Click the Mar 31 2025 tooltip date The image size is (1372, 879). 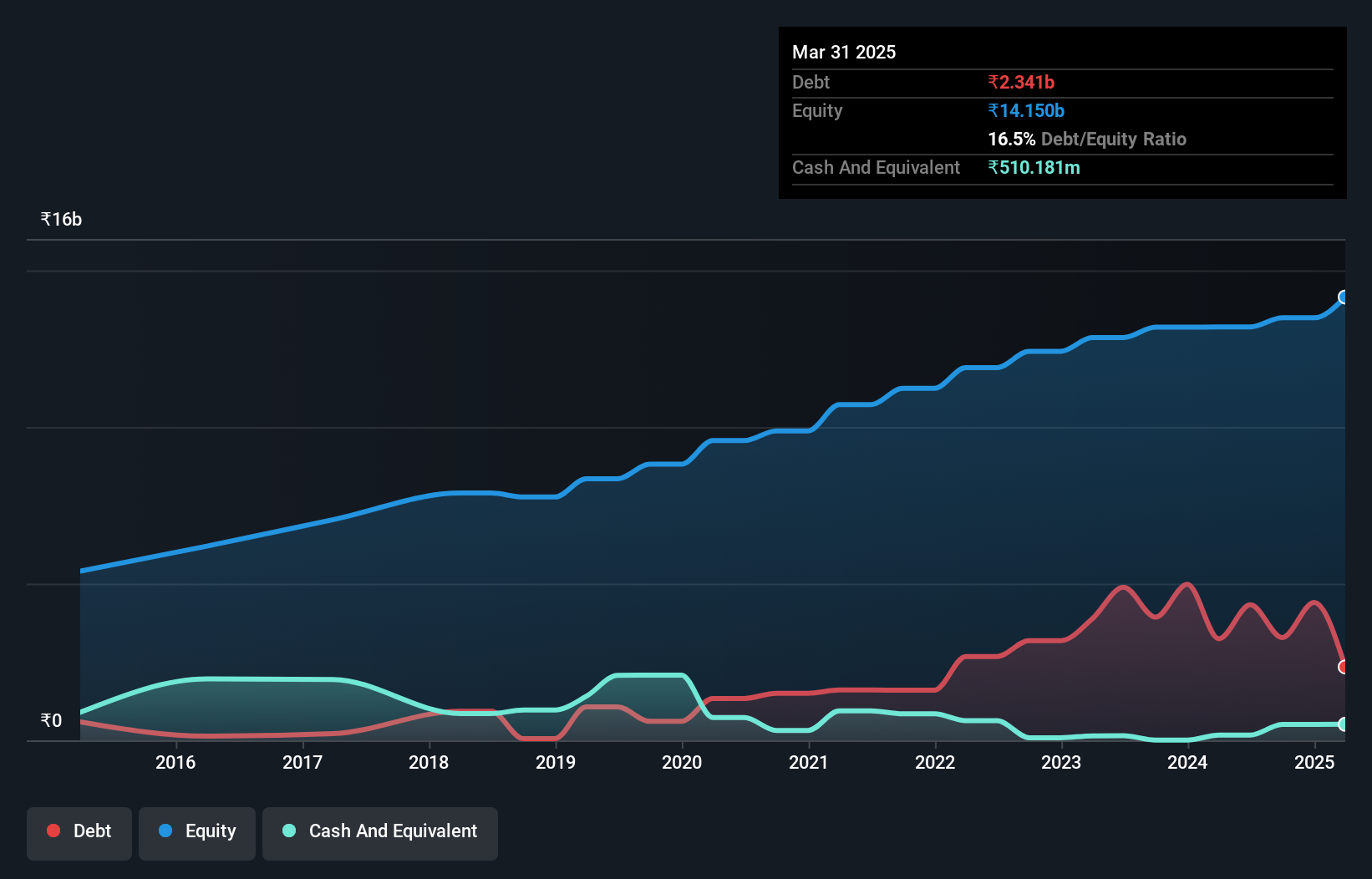pos(844,52)
